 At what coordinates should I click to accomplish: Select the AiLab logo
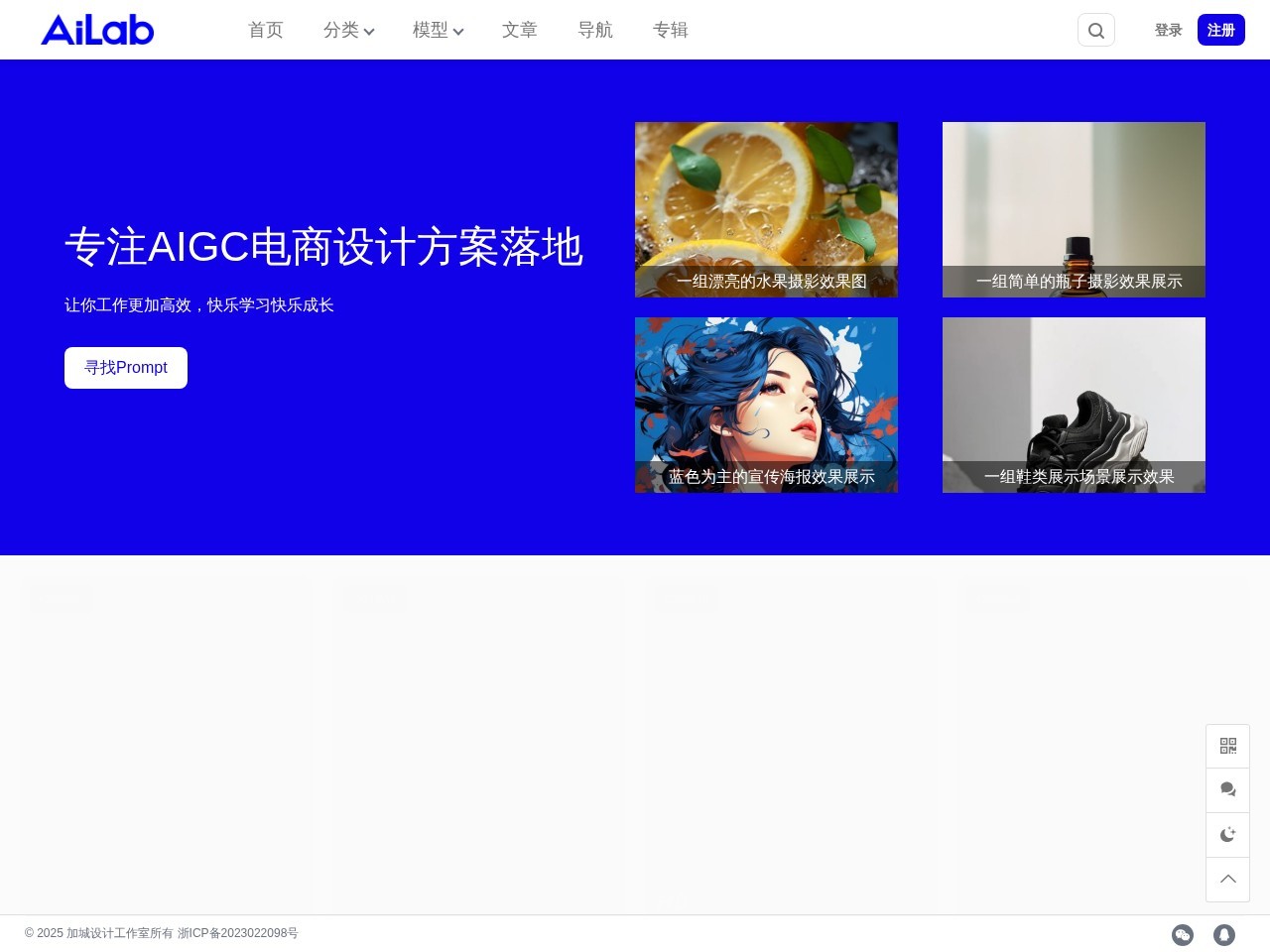point(96,30)
